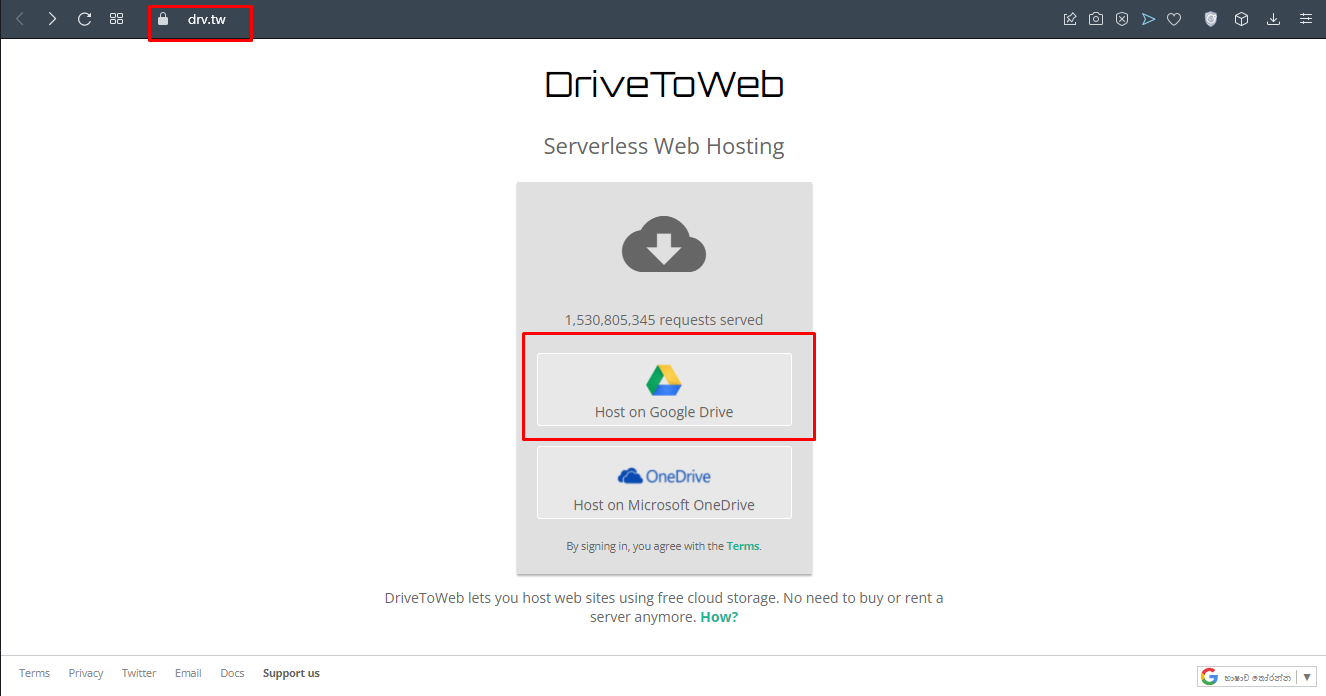Click the "Serverless Web Hosting" subtitle
1326x696 pixels.
(664, 146)
